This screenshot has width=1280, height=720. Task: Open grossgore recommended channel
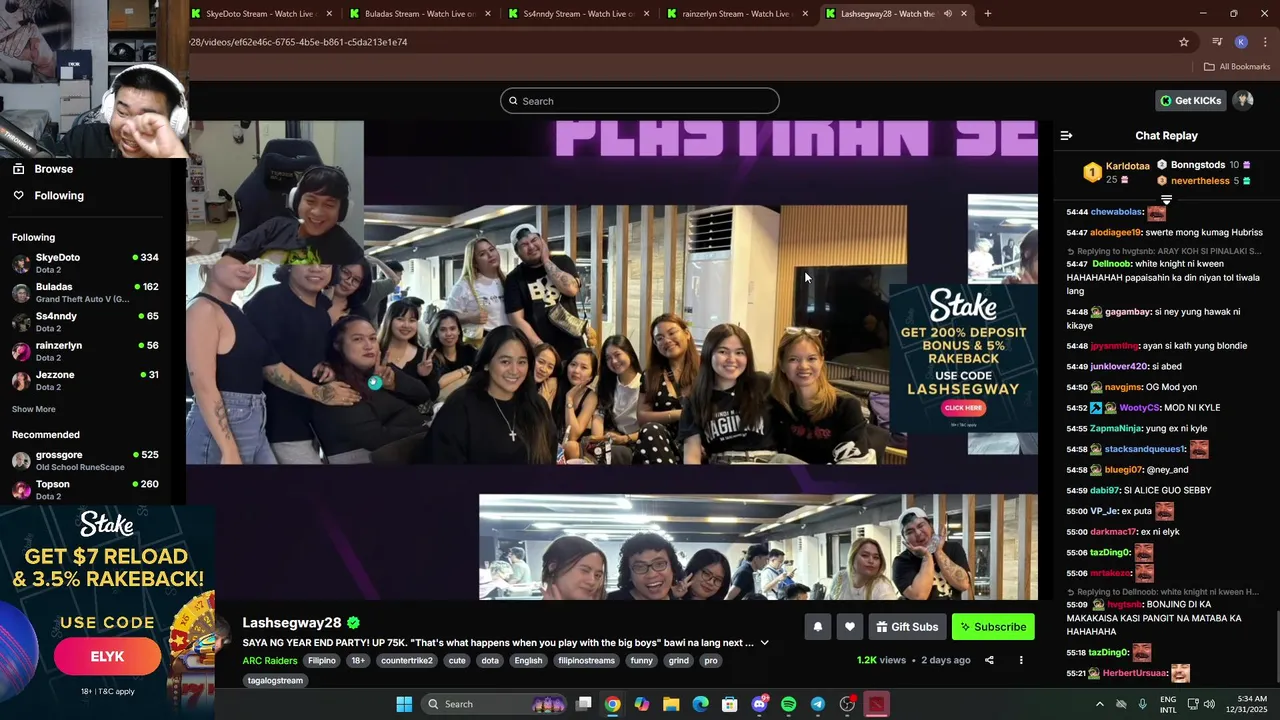[x=85, y=461]
